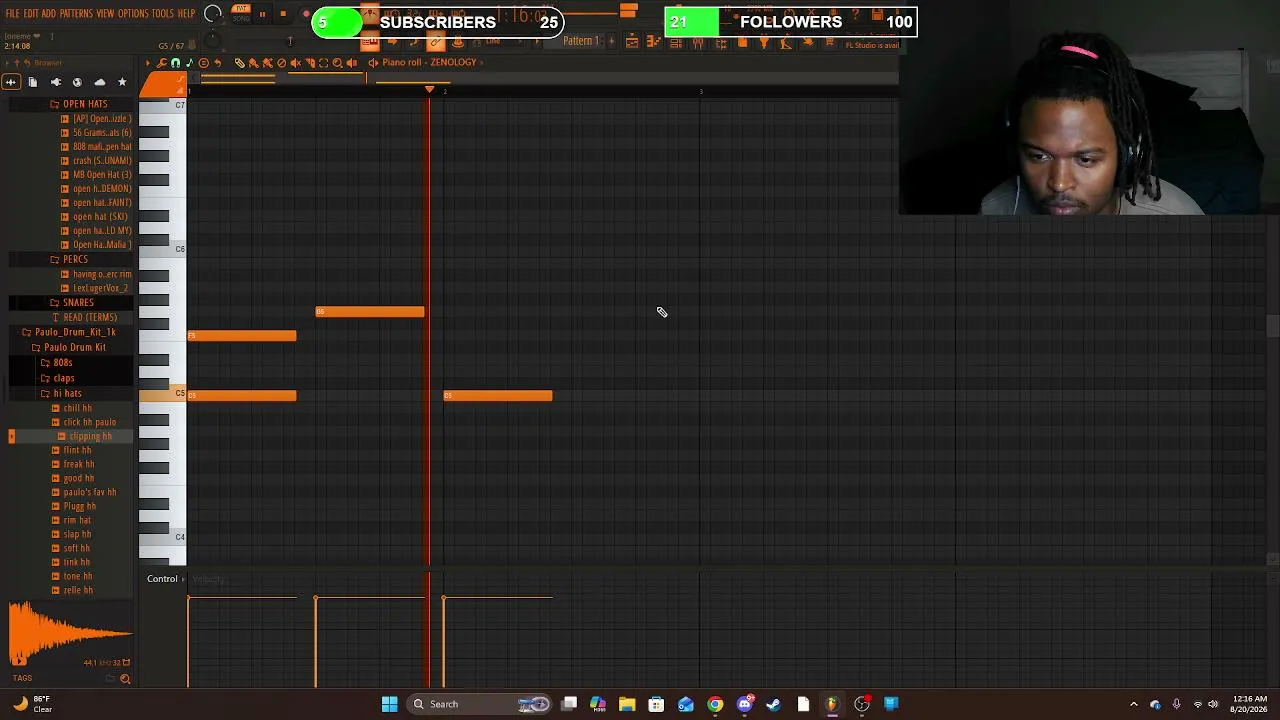Open the TOOLS menu
The height and width of the screenshot is (720, 1280).
point(163,14)
